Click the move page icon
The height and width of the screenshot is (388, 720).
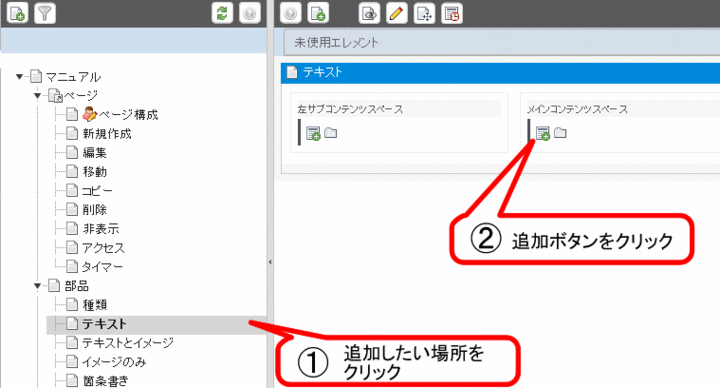tap(424, 13)
